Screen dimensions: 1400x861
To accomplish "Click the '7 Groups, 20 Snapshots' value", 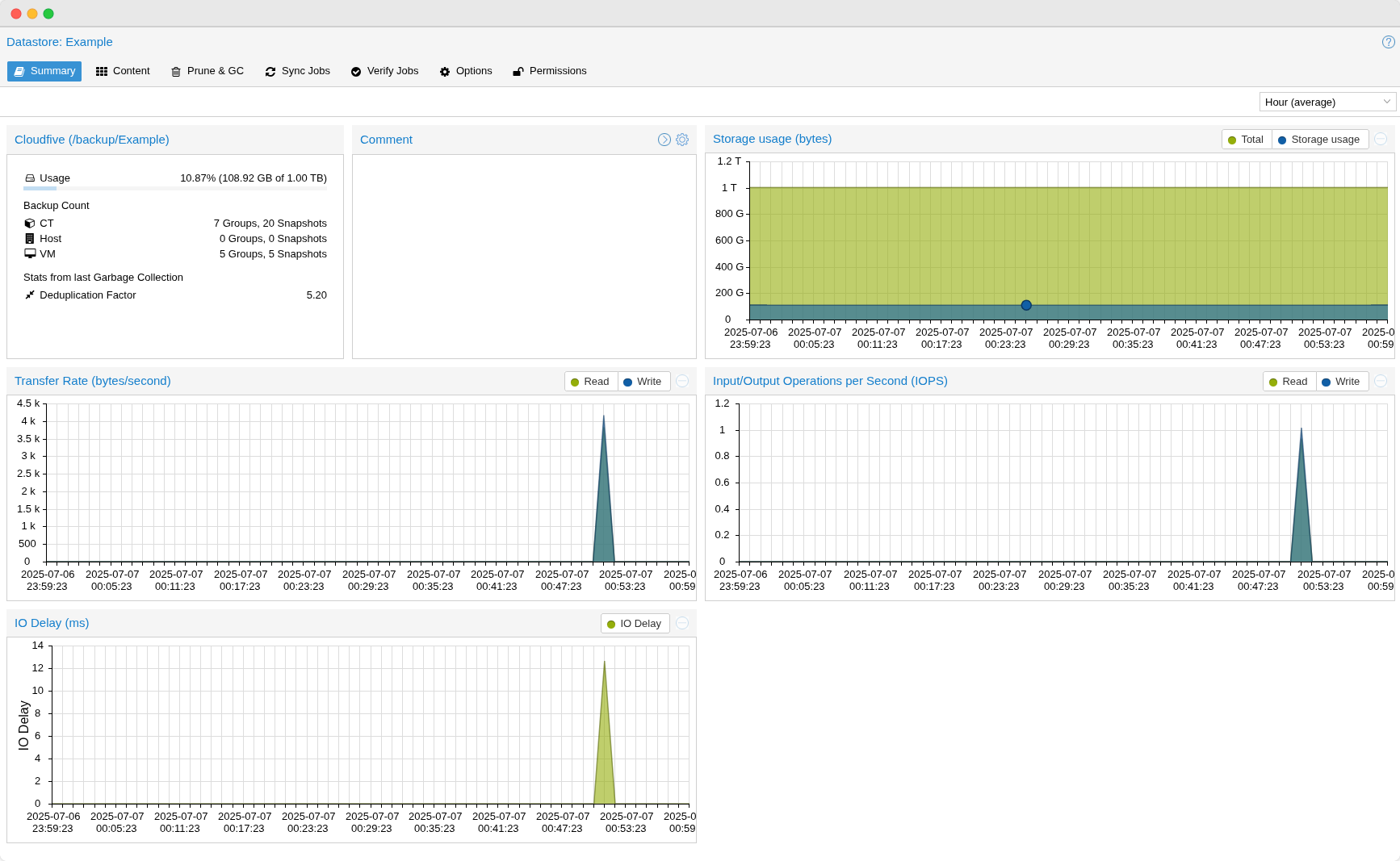I will (270, 224).
